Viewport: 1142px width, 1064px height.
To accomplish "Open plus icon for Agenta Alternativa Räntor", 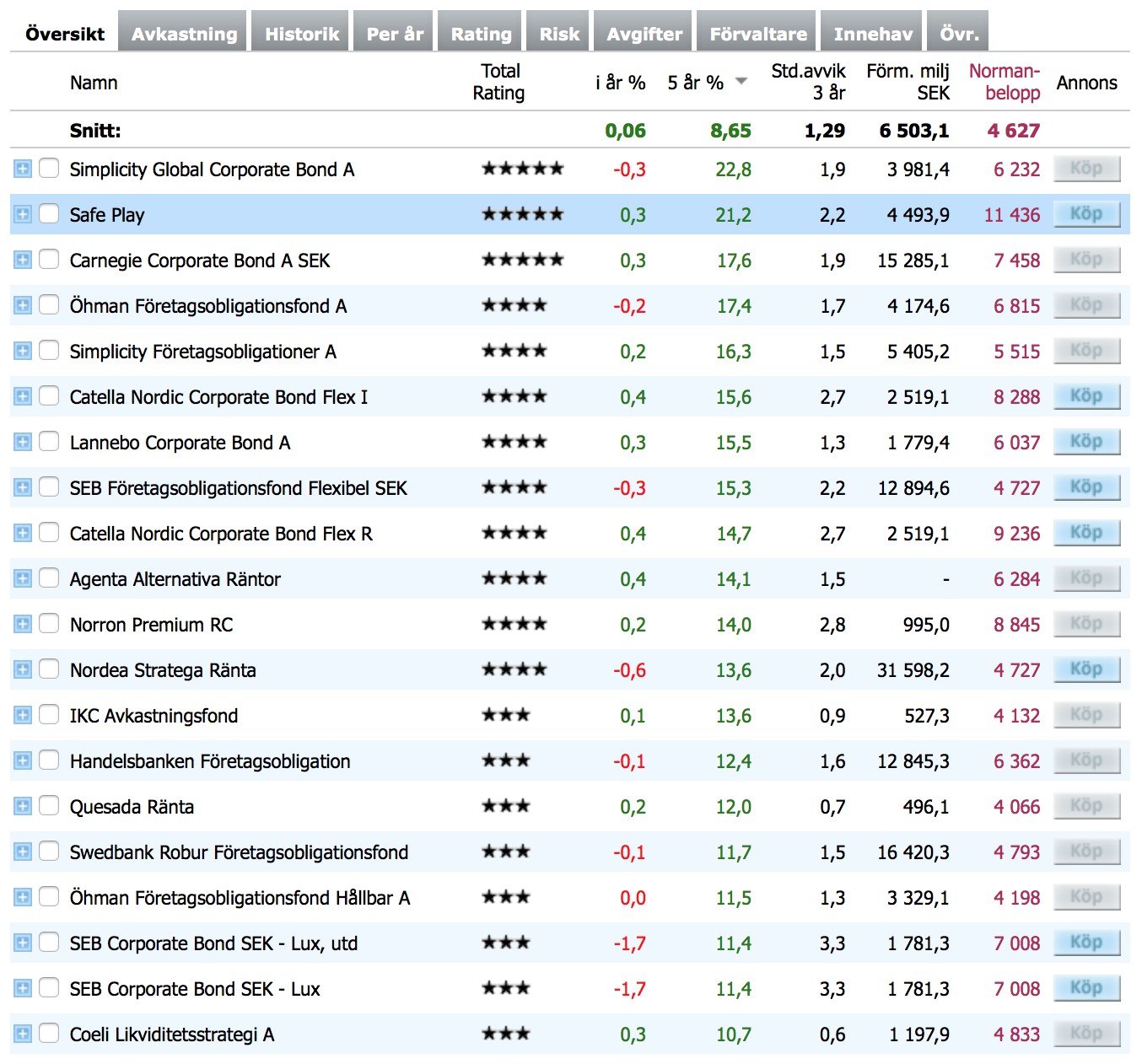I will 23,578.
